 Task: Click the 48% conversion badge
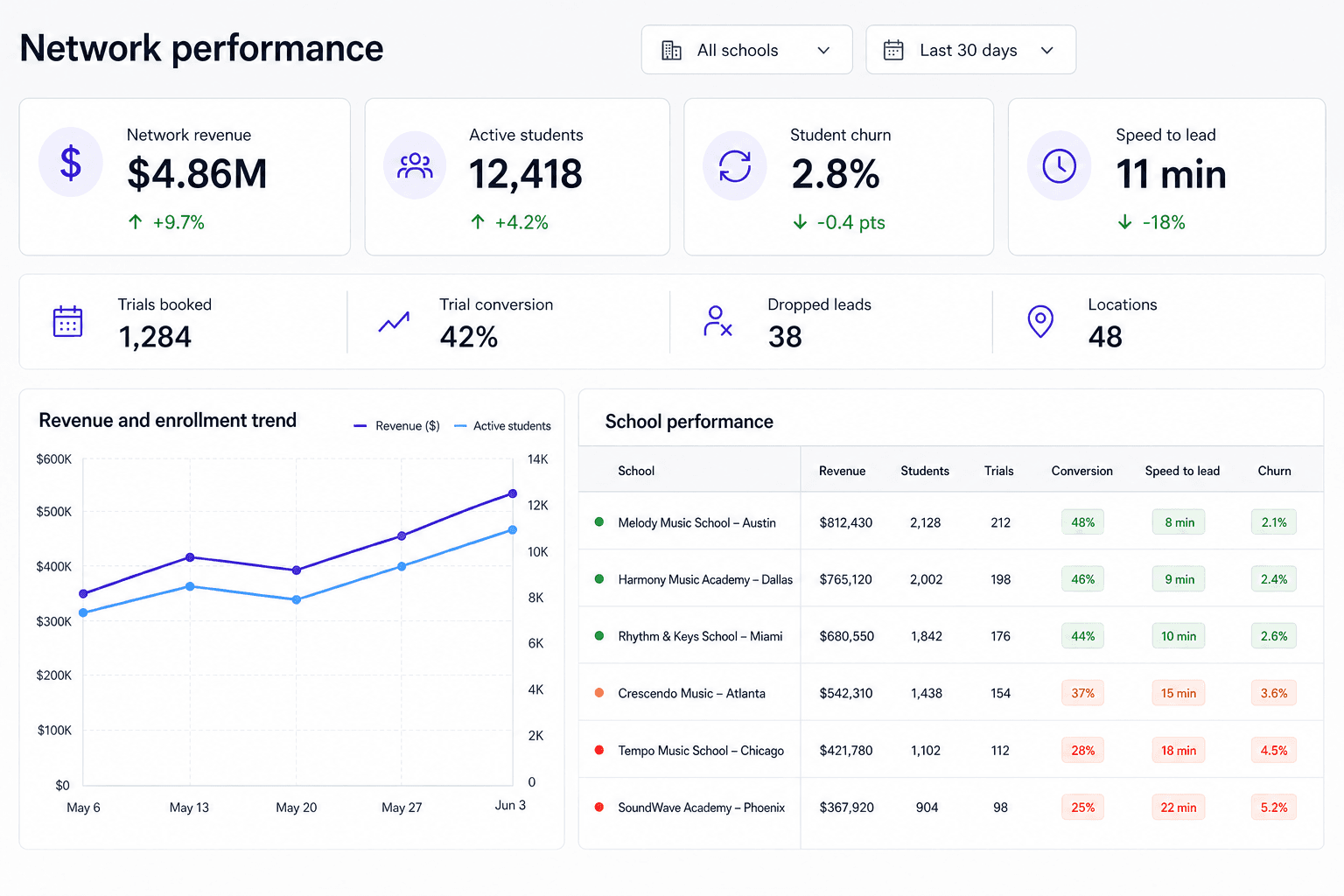tap(1082, 522)
